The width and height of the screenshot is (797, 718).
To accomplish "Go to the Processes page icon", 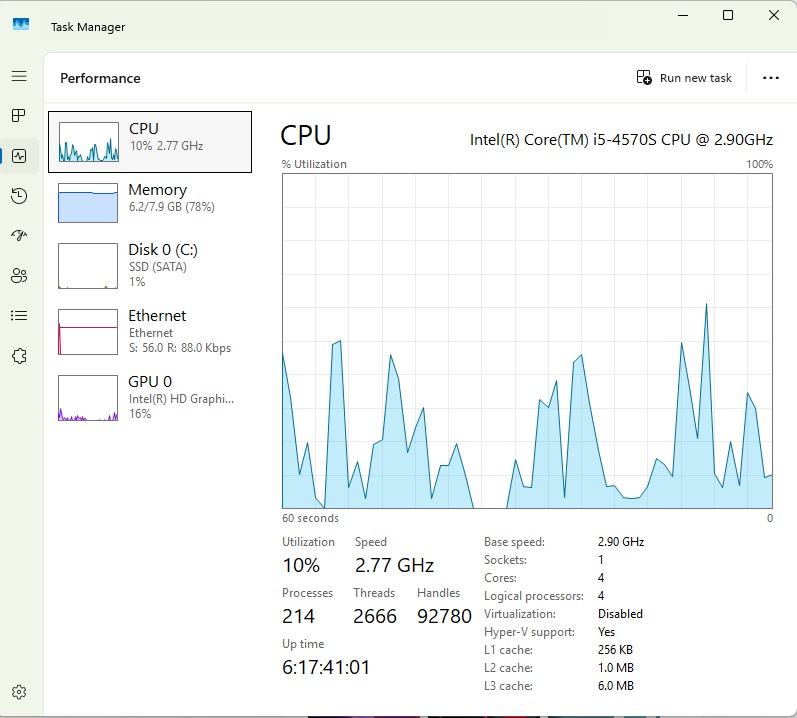I will tap(19, 116).
